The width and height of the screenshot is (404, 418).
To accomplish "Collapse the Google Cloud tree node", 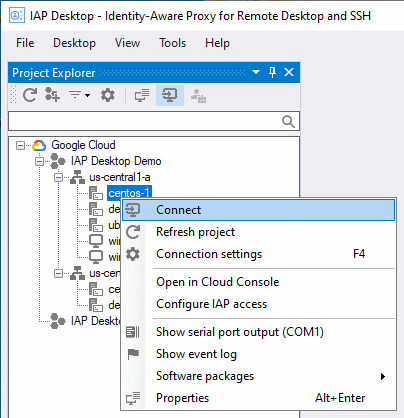I will pyautogui.click(x=20, y=146).
